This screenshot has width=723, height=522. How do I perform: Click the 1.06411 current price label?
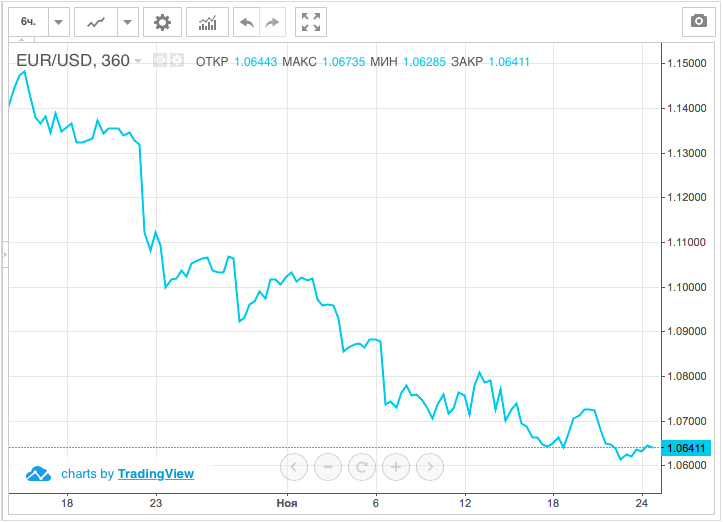coord(685,448)
